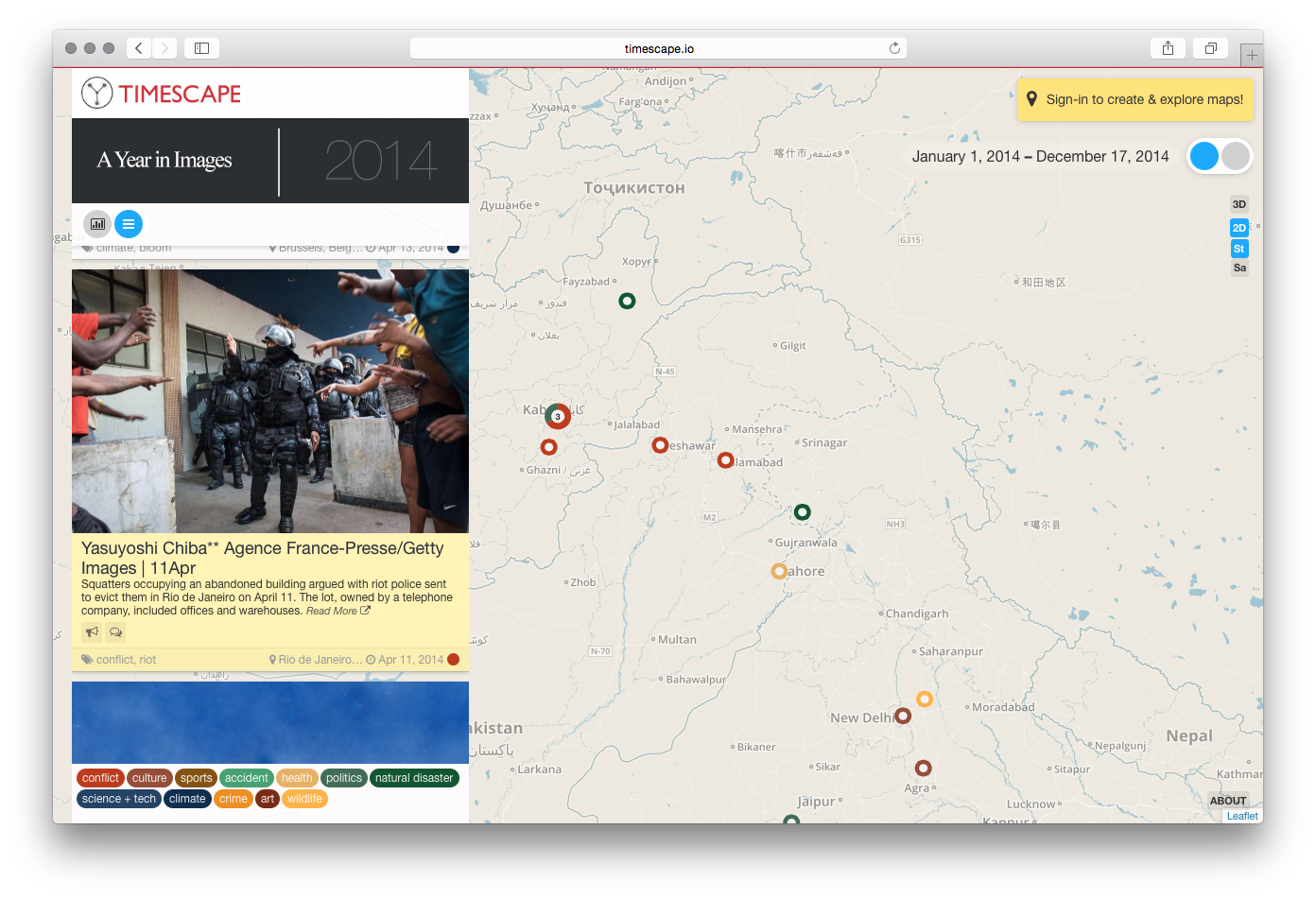Image resolution: width=1316 pixels, height=899 pixels.
Task: Click Sign-in to create & explore maps
Action: pyautogui.click(x=1134, y=99)
